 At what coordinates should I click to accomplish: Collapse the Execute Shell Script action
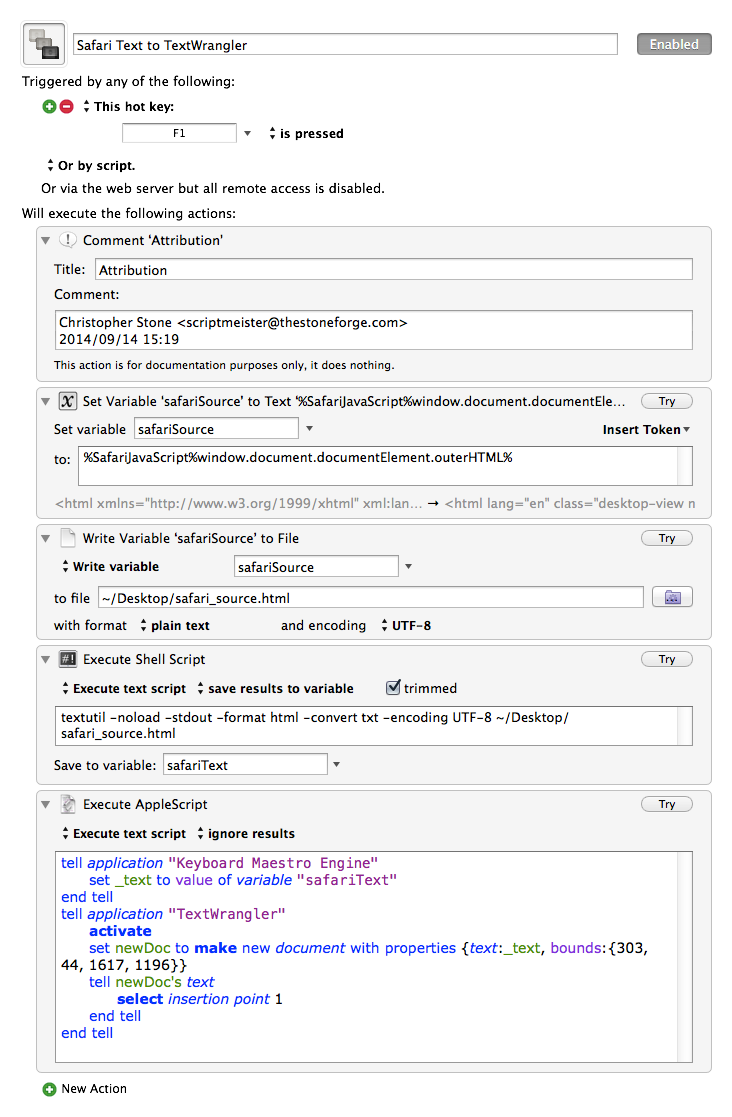tap(46, 660)
